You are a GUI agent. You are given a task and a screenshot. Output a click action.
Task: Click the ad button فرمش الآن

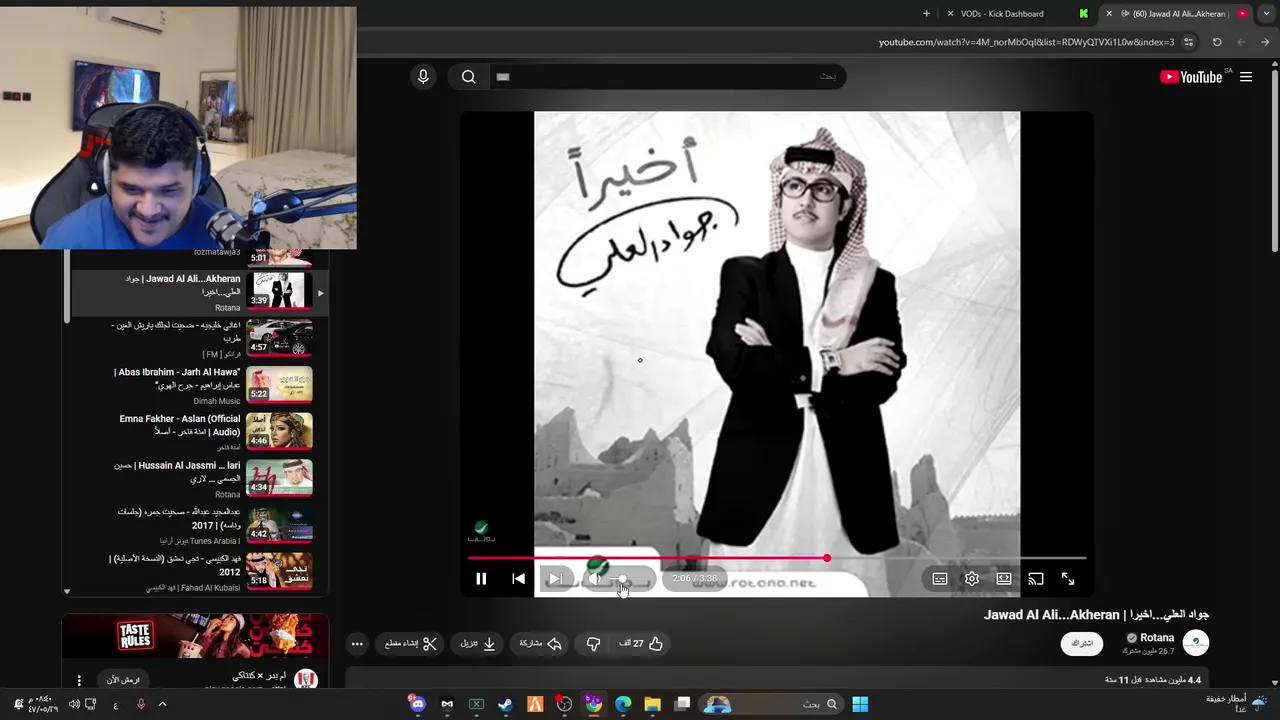point(124,680)
